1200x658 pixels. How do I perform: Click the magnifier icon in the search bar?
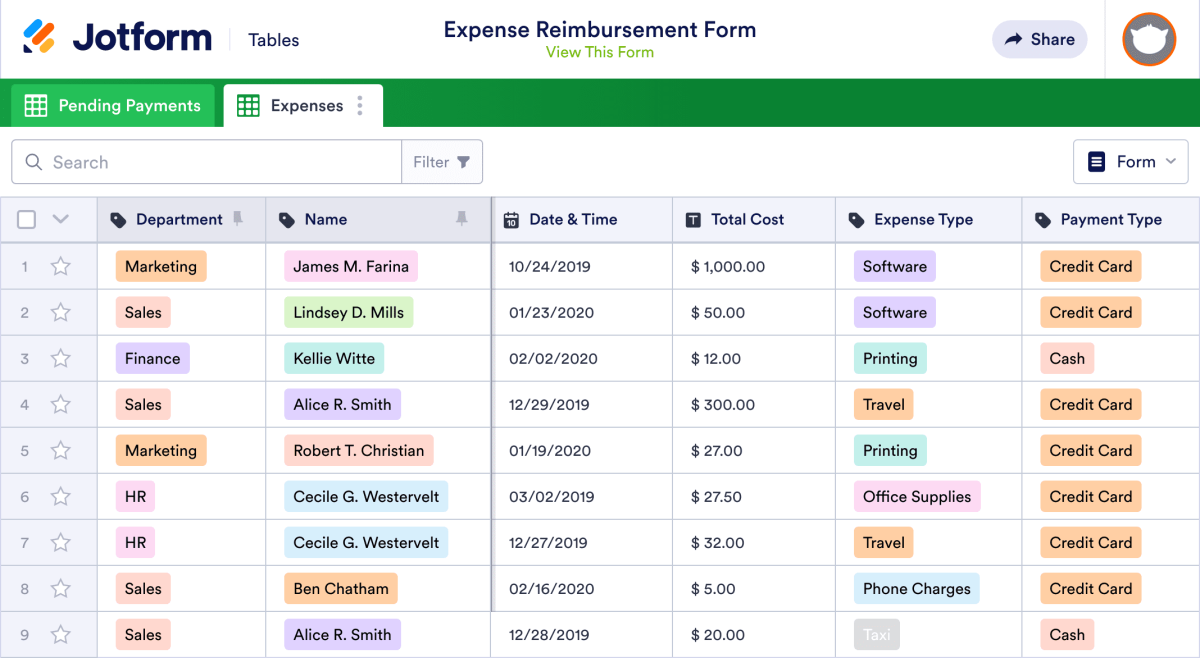[x=33, y=161]
